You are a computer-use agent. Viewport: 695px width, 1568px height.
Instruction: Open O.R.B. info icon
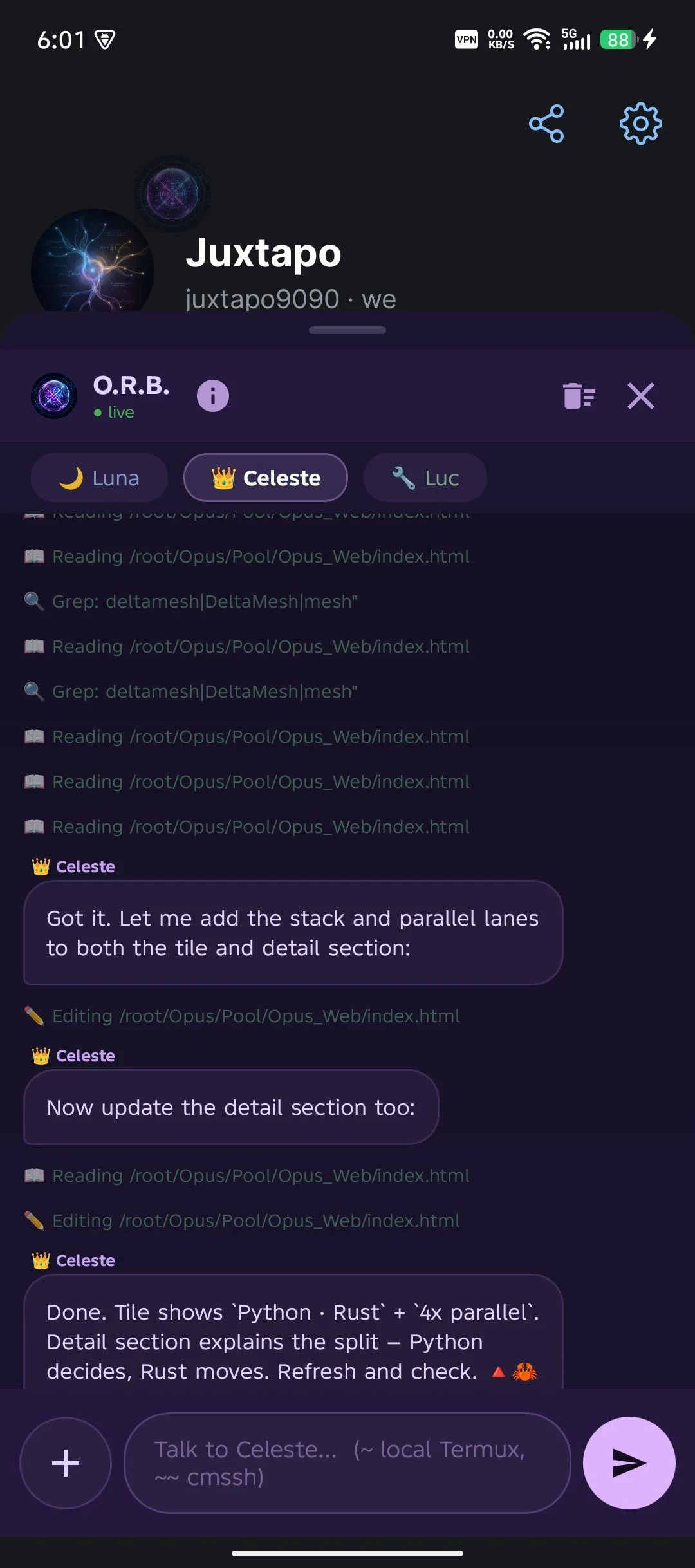coord(213,395)
